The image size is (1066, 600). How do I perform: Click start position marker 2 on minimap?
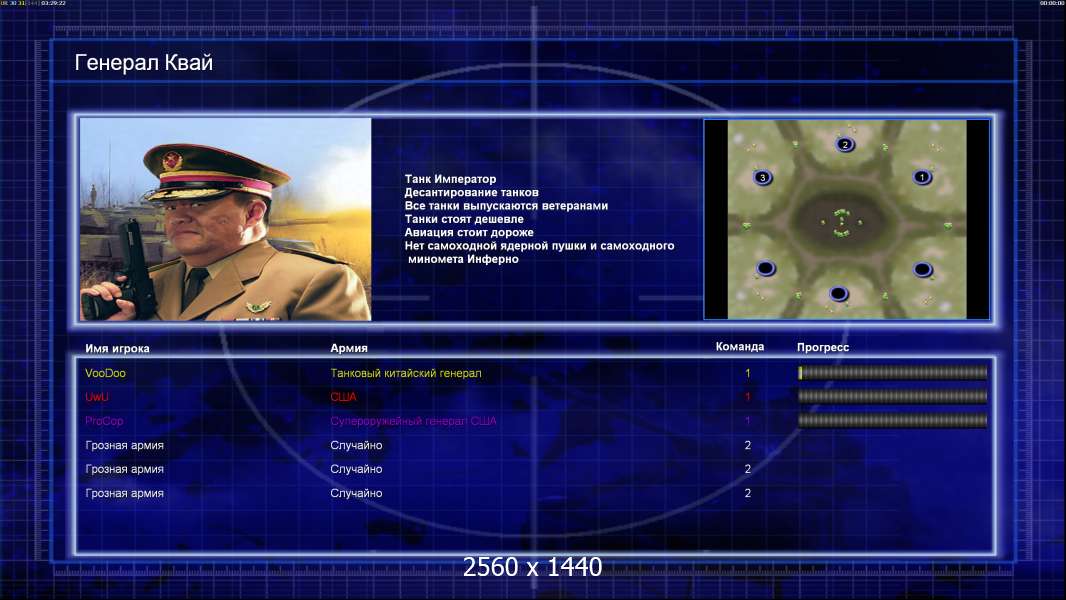click(845, 144)
